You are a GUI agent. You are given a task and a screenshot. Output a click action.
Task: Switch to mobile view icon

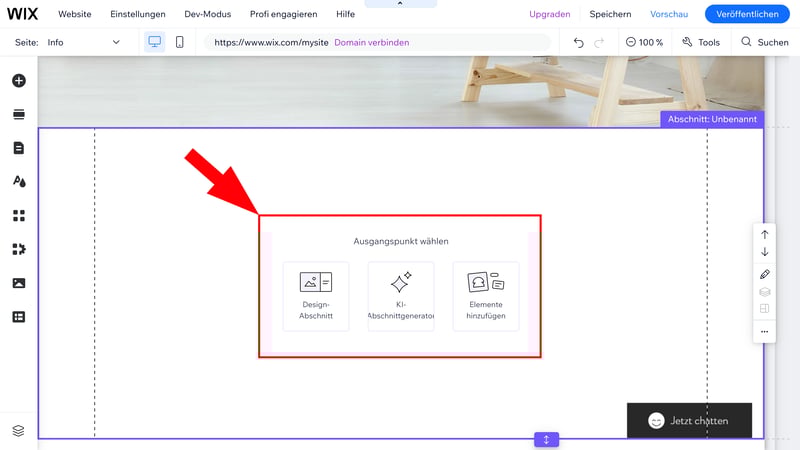click(180, 42)
